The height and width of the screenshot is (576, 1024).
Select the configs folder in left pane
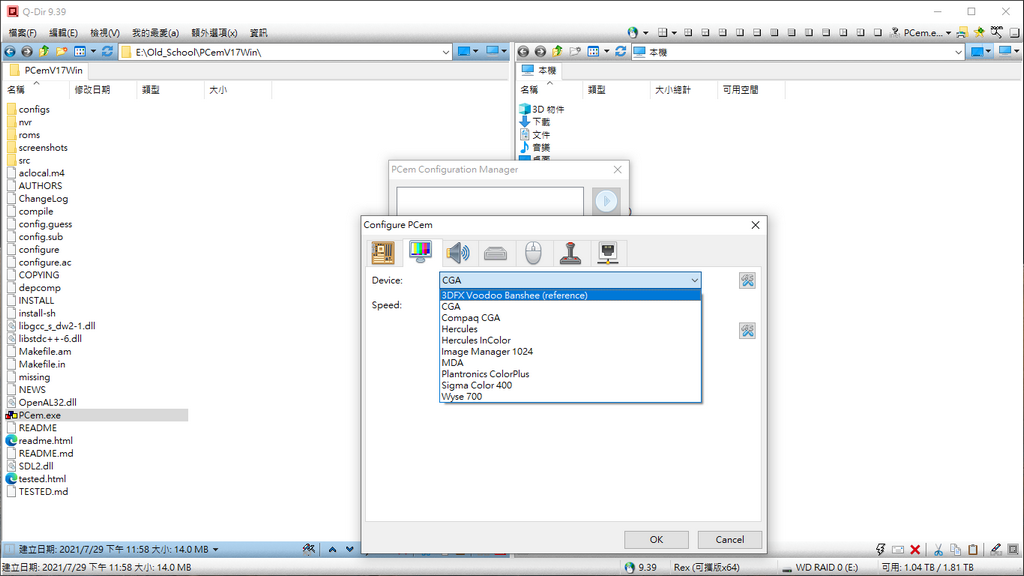[x=34, y=110]
